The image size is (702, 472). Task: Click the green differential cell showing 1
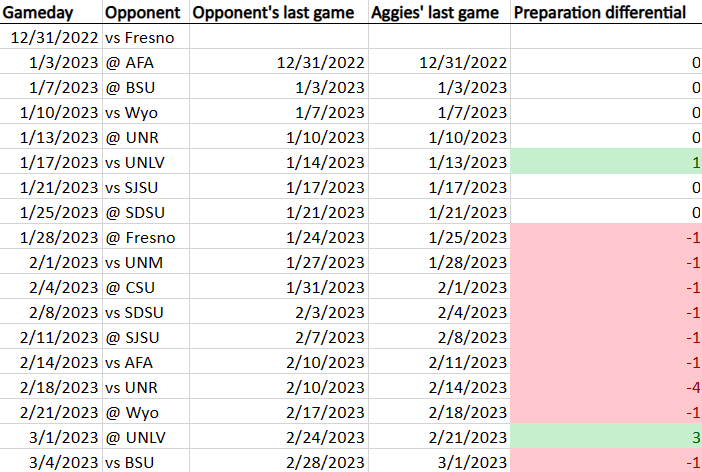point(606,162)
